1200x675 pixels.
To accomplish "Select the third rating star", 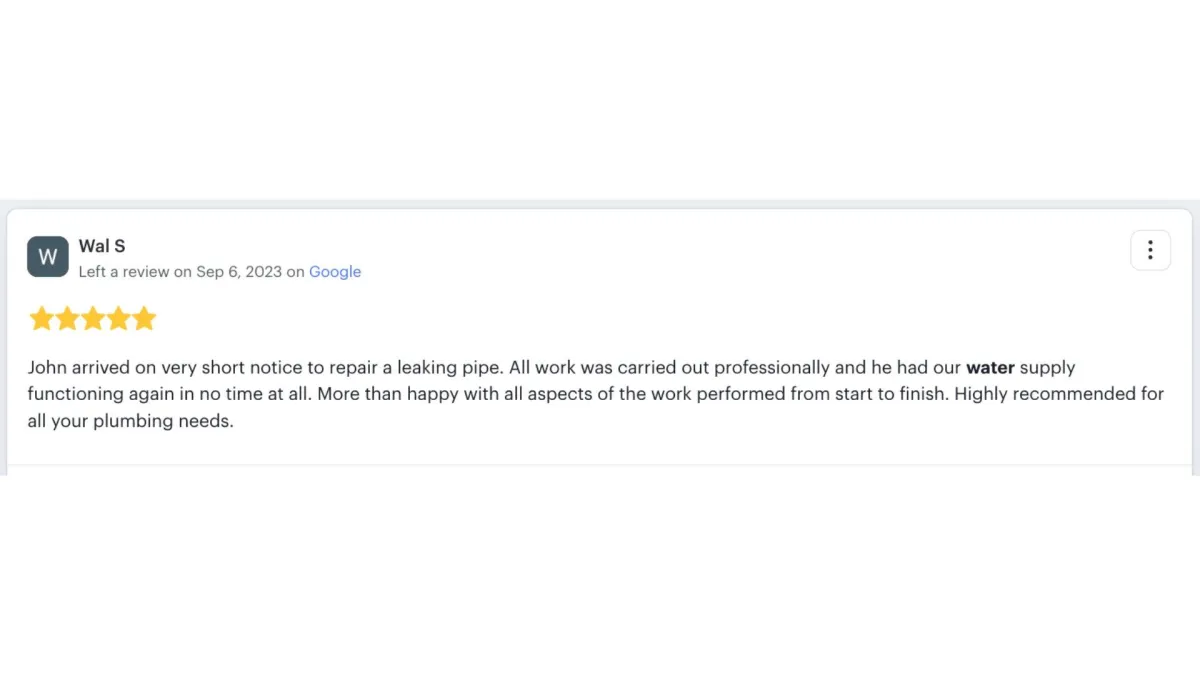I will coord(93,319).
